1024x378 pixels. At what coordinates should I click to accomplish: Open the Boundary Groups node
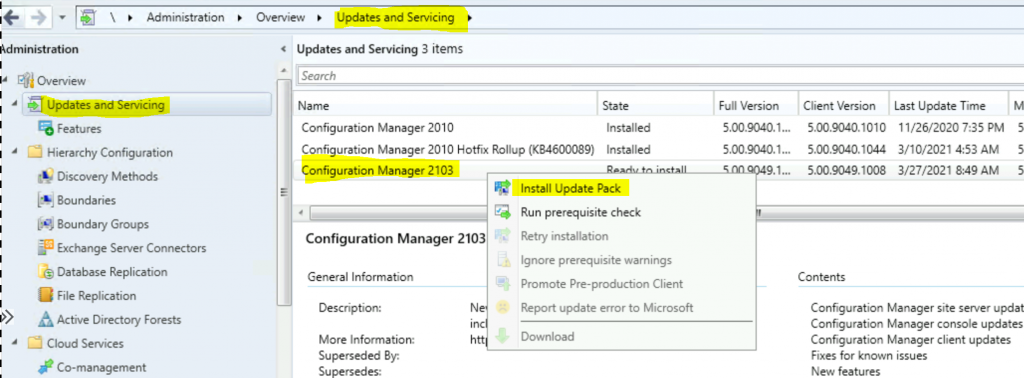coord(103,224)
